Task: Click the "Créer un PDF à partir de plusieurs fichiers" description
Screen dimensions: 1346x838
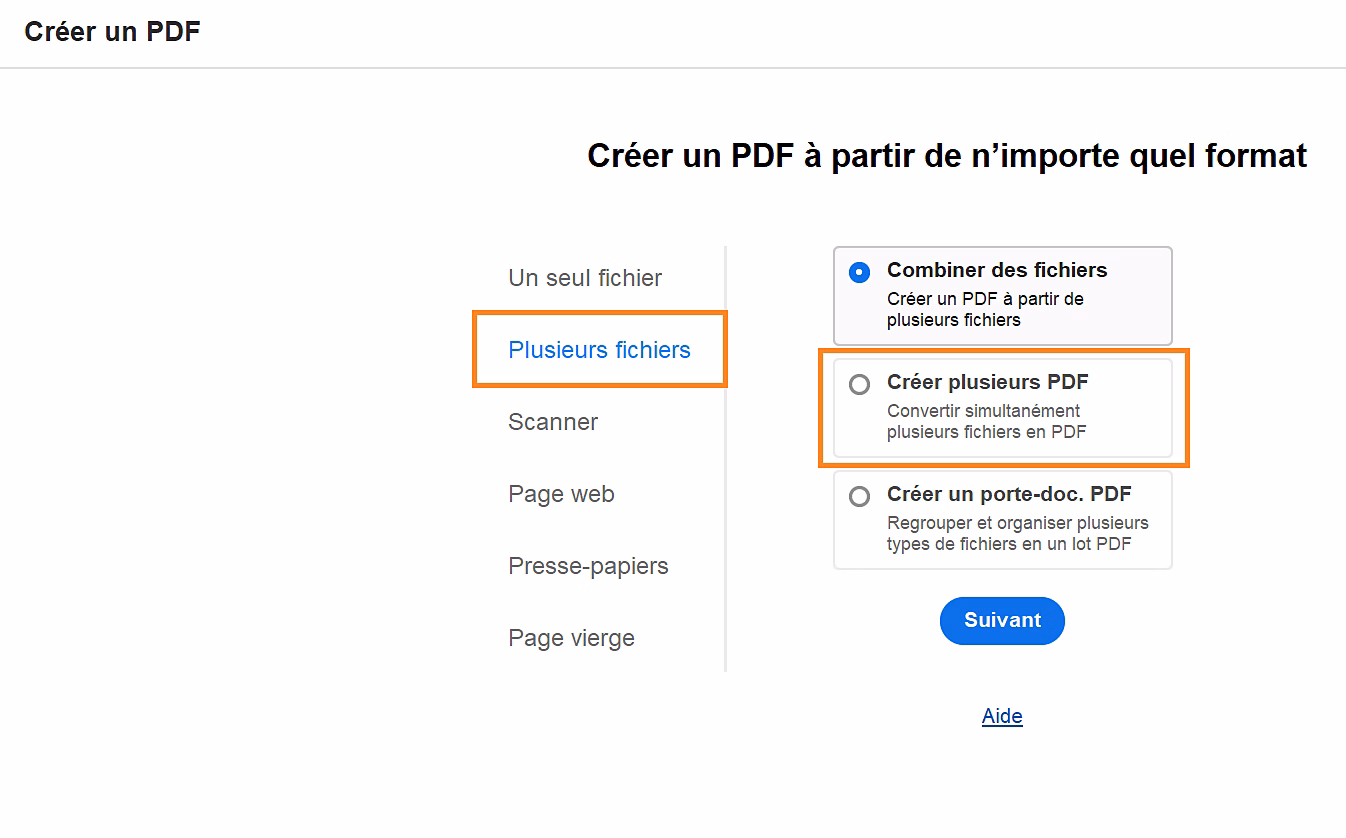Action: point(985,310)
